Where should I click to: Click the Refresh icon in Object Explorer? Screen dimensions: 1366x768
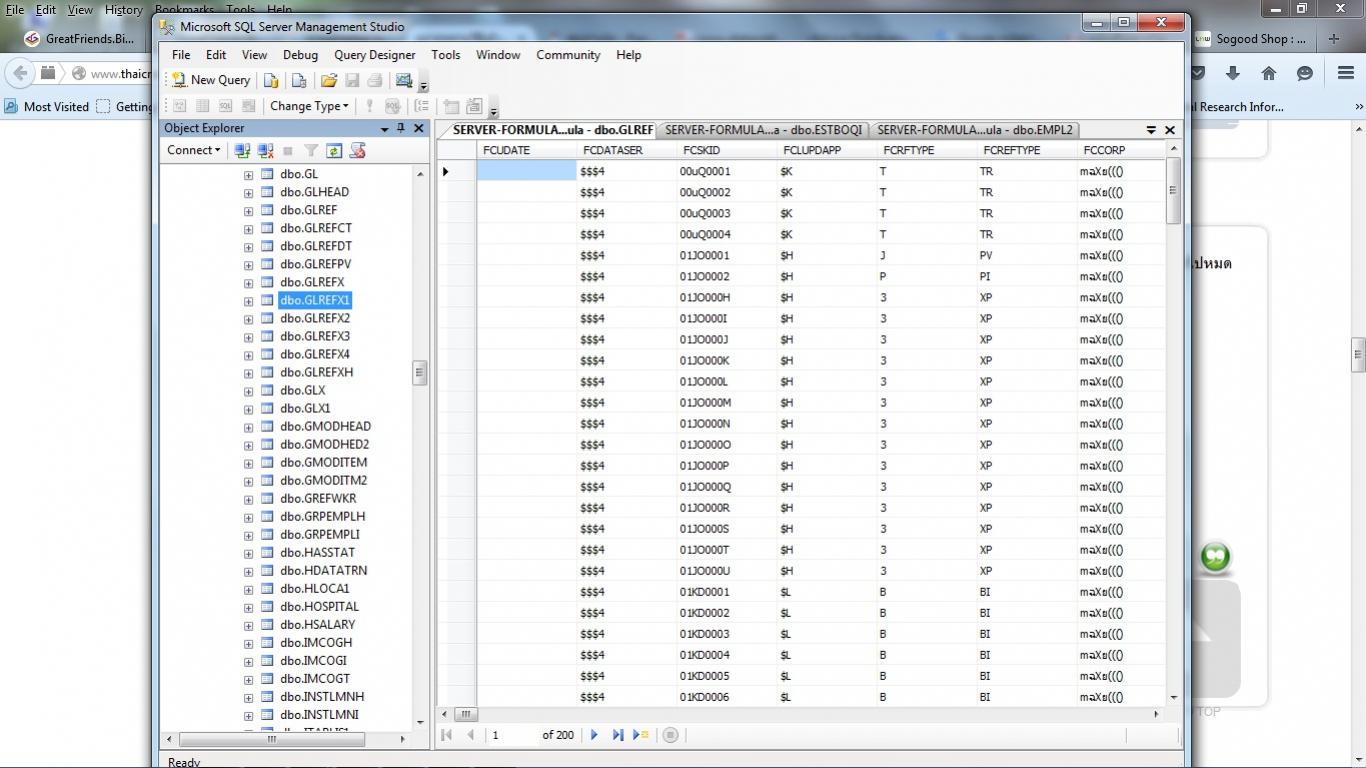click(334, 150)
